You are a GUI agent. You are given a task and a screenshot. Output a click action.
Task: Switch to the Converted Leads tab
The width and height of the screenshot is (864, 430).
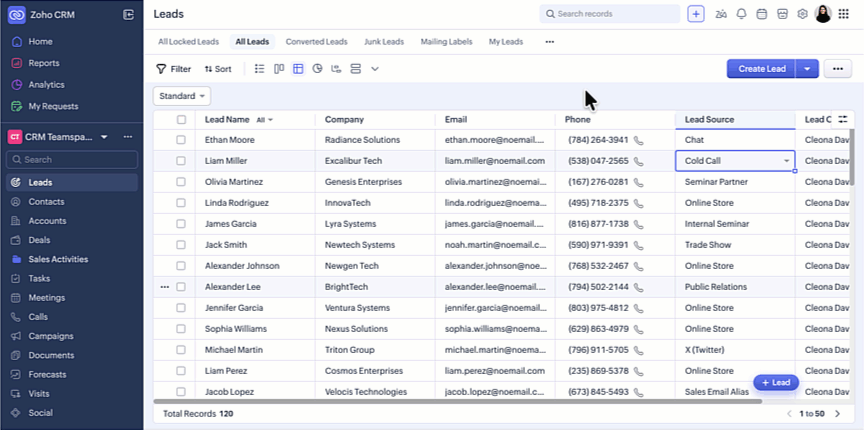click(316, 42)
